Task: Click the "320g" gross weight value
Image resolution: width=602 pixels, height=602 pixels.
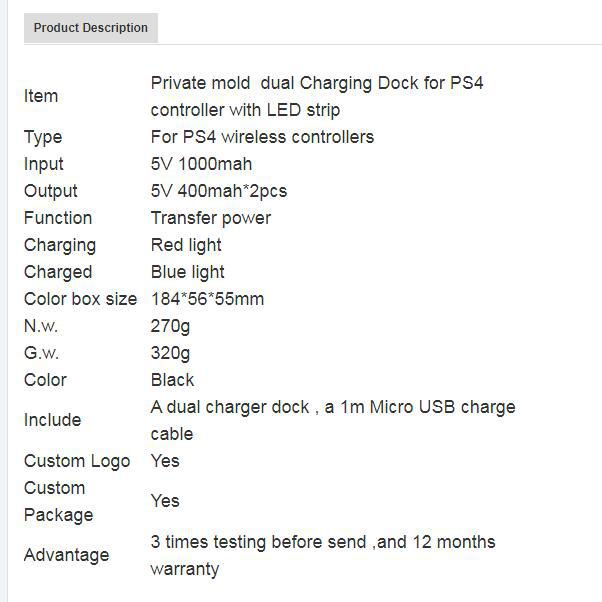Action: 170,353
